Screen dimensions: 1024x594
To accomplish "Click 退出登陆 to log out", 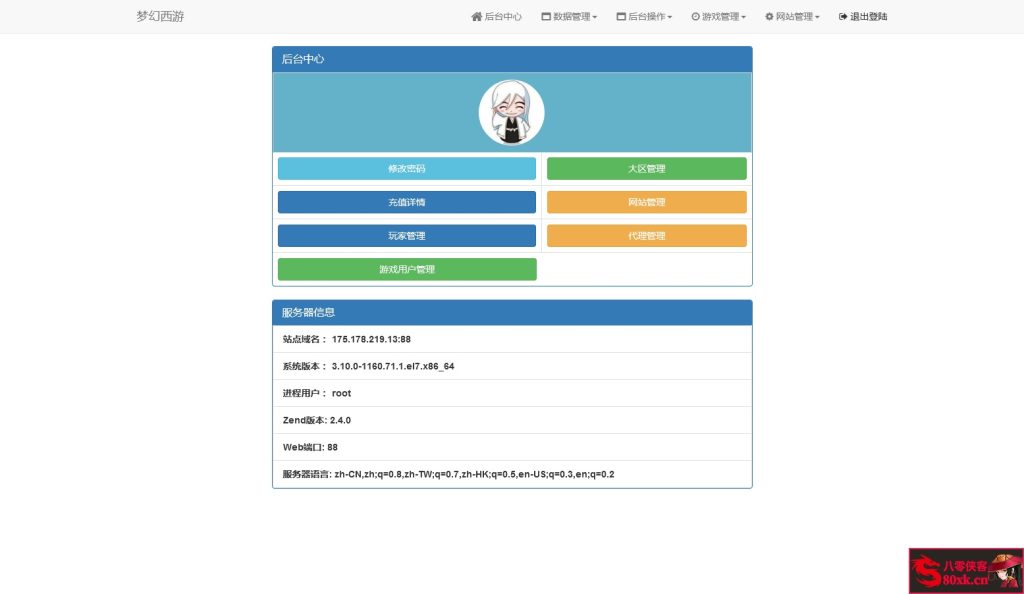I will [x=864, y=16].
